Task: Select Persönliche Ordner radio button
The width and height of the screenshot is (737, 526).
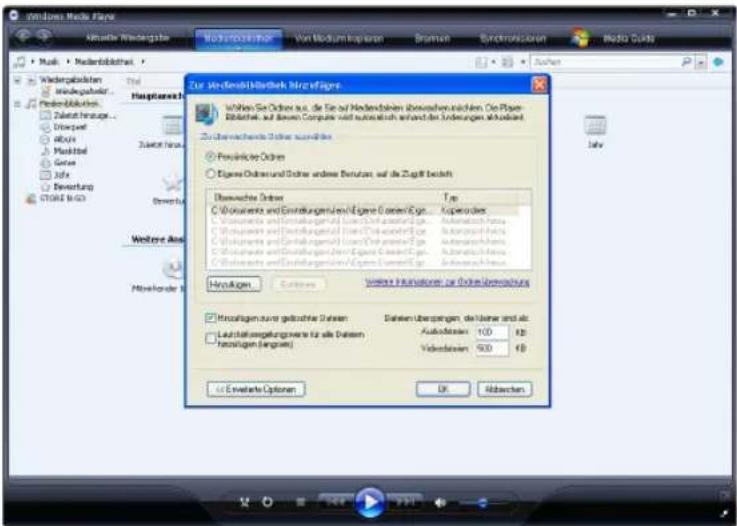Action: tap(211, 157)
